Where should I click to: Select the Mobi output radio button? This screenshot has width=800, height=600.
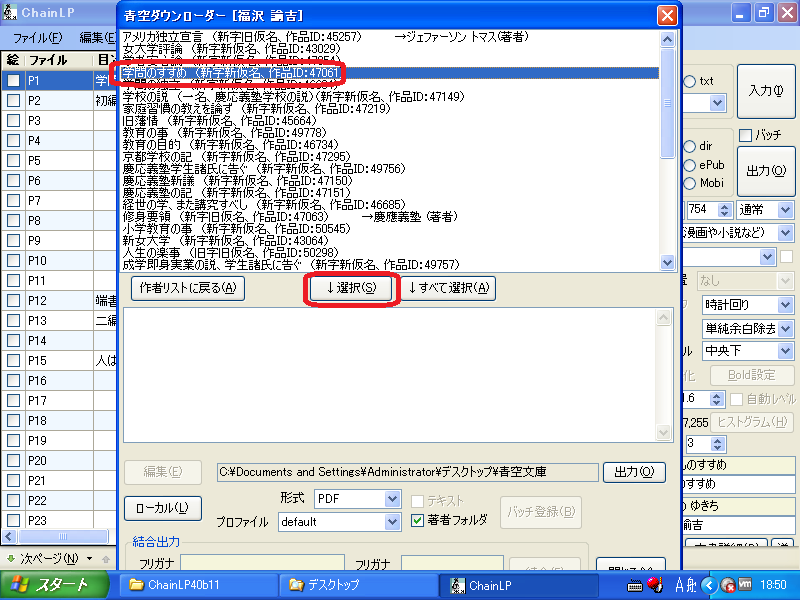pyautogui.click(x=690, y=183)
